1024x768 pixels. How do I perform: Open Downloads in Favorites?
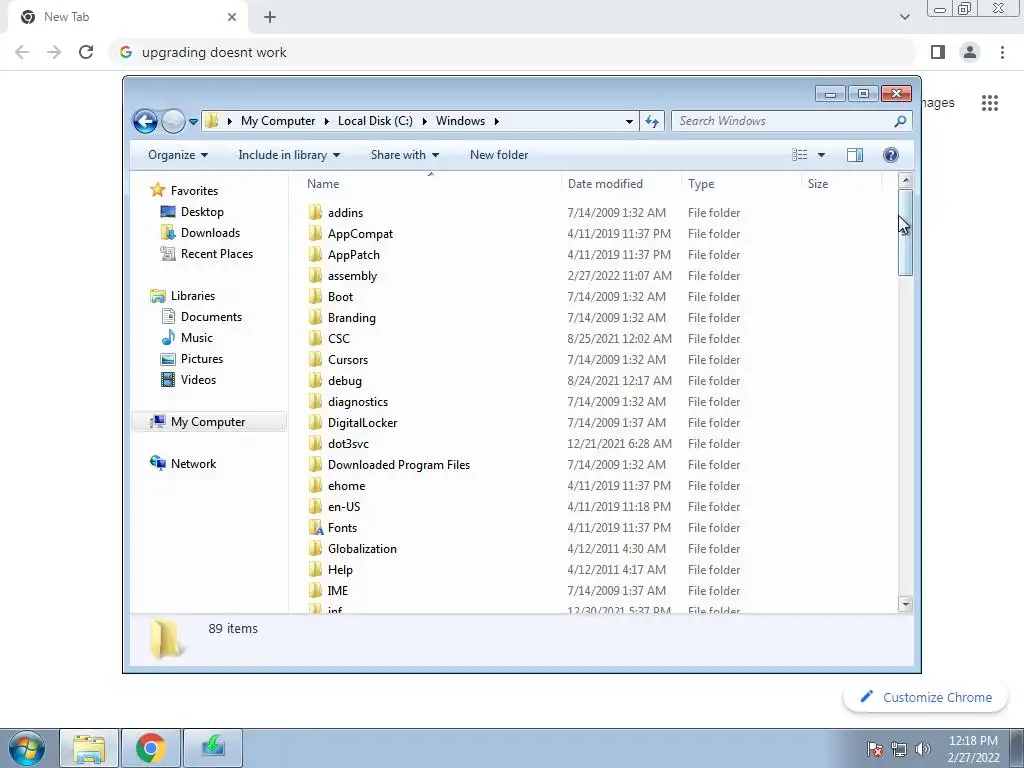coord(210,232)
